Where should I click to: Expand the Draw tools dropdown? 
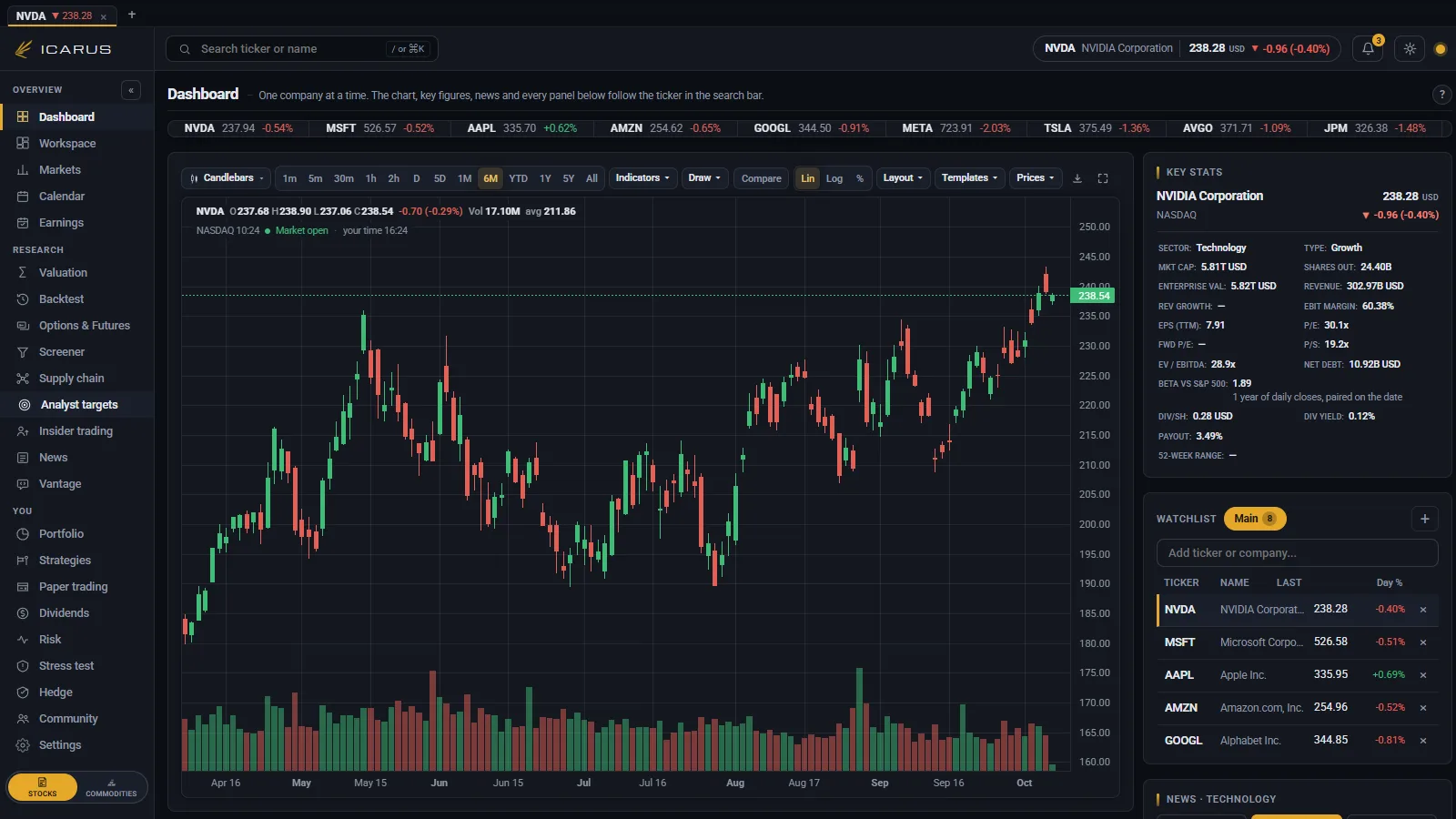pyautogui.click(x=704, y=178)
